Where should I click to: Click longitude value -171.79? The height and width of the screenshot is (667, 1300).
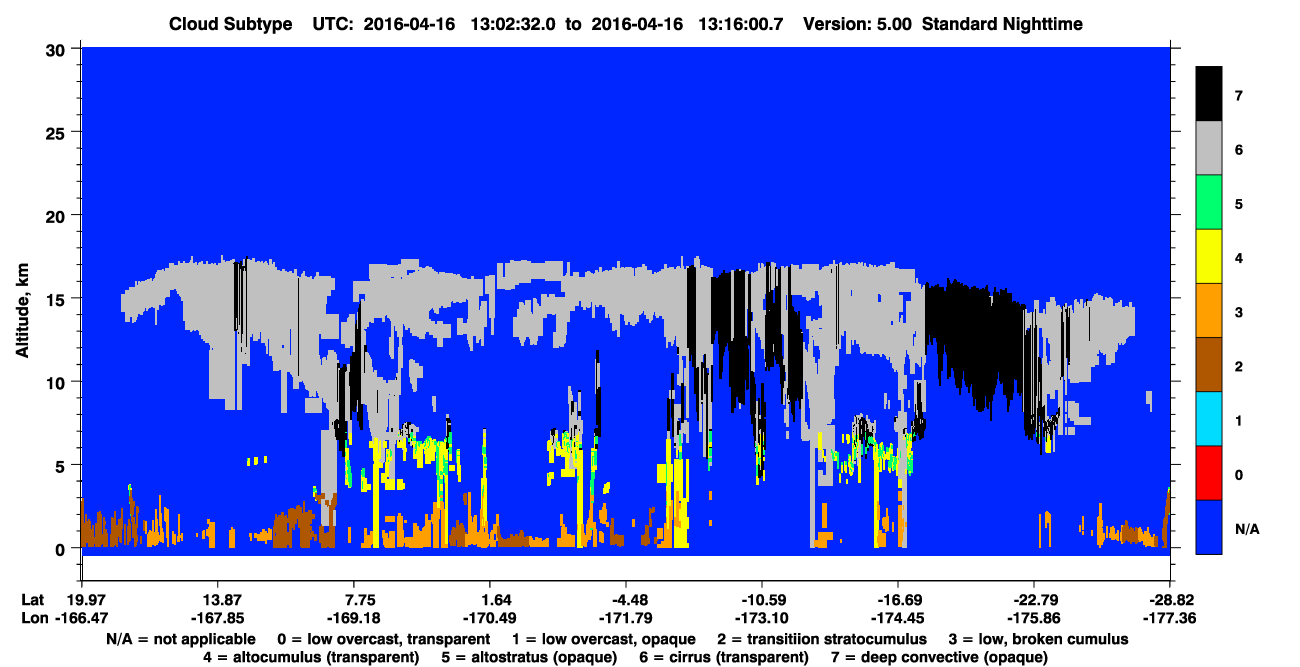(x=625, y=618)
